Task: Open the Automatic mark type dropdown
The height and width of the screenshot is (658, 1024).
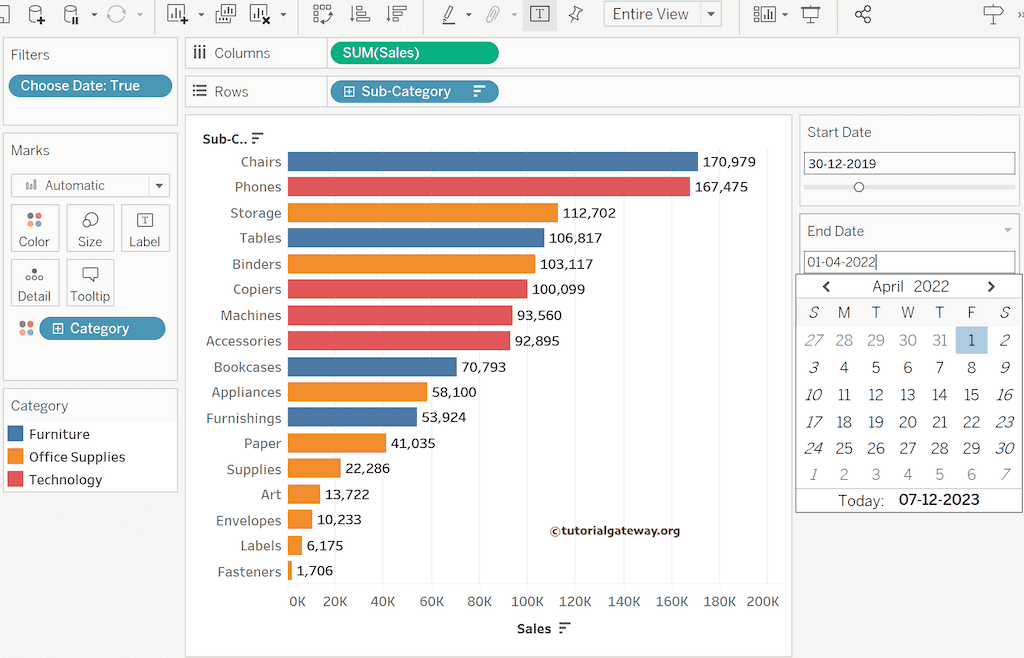Action: tap(158, 185)
